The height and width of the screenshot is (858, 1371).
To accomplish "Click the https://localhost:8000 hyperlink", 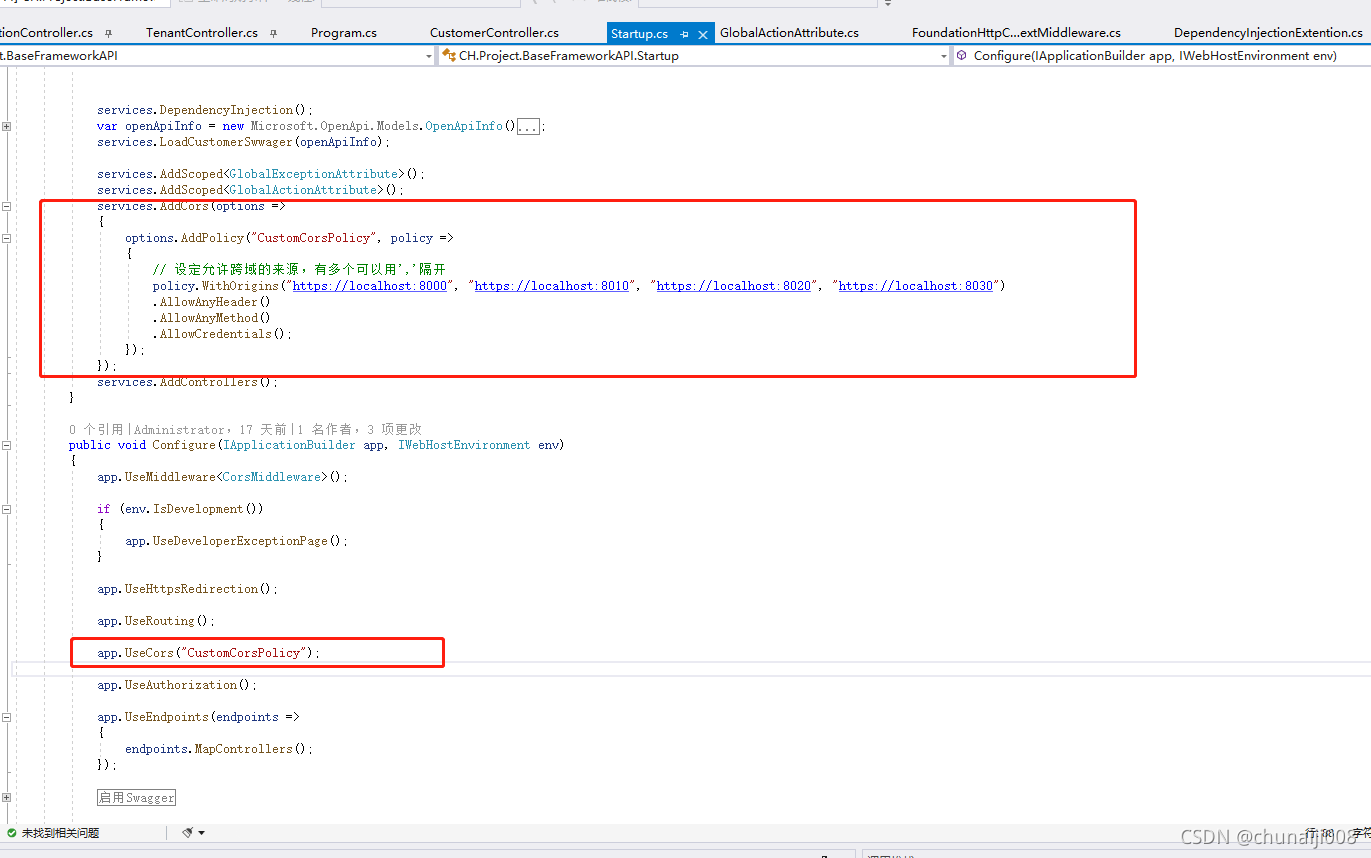I will [x=370, y=285].
